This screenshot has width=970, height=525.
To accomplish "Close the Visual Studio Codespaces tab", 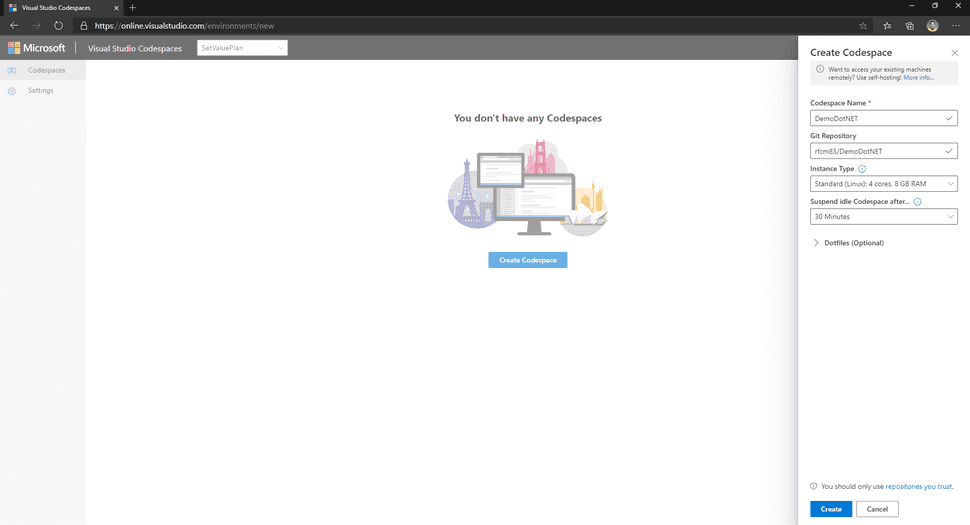I will click(x=116, y=8).
